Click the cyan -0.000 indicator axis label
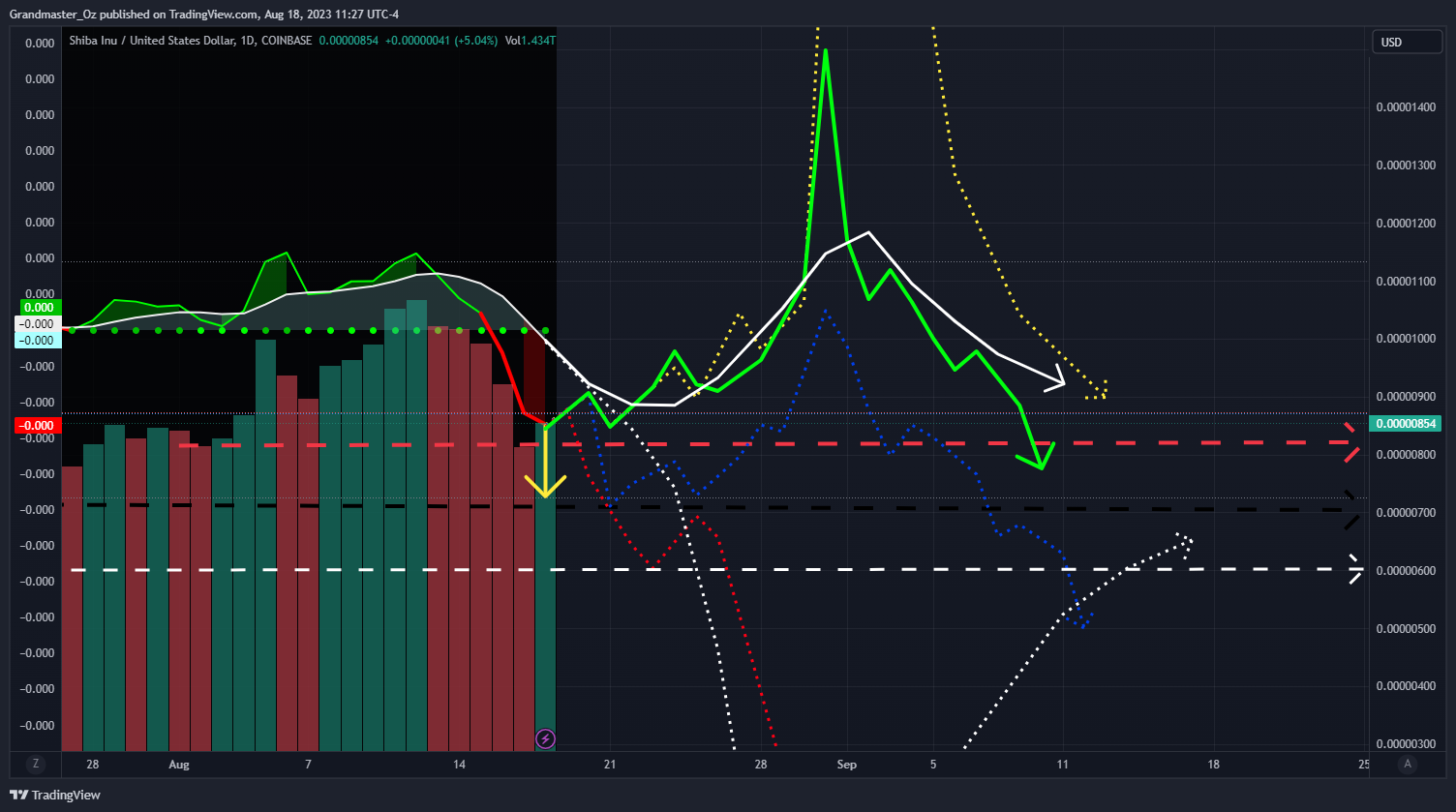This screenshot has width=1456, height=812. pos(39,341)
